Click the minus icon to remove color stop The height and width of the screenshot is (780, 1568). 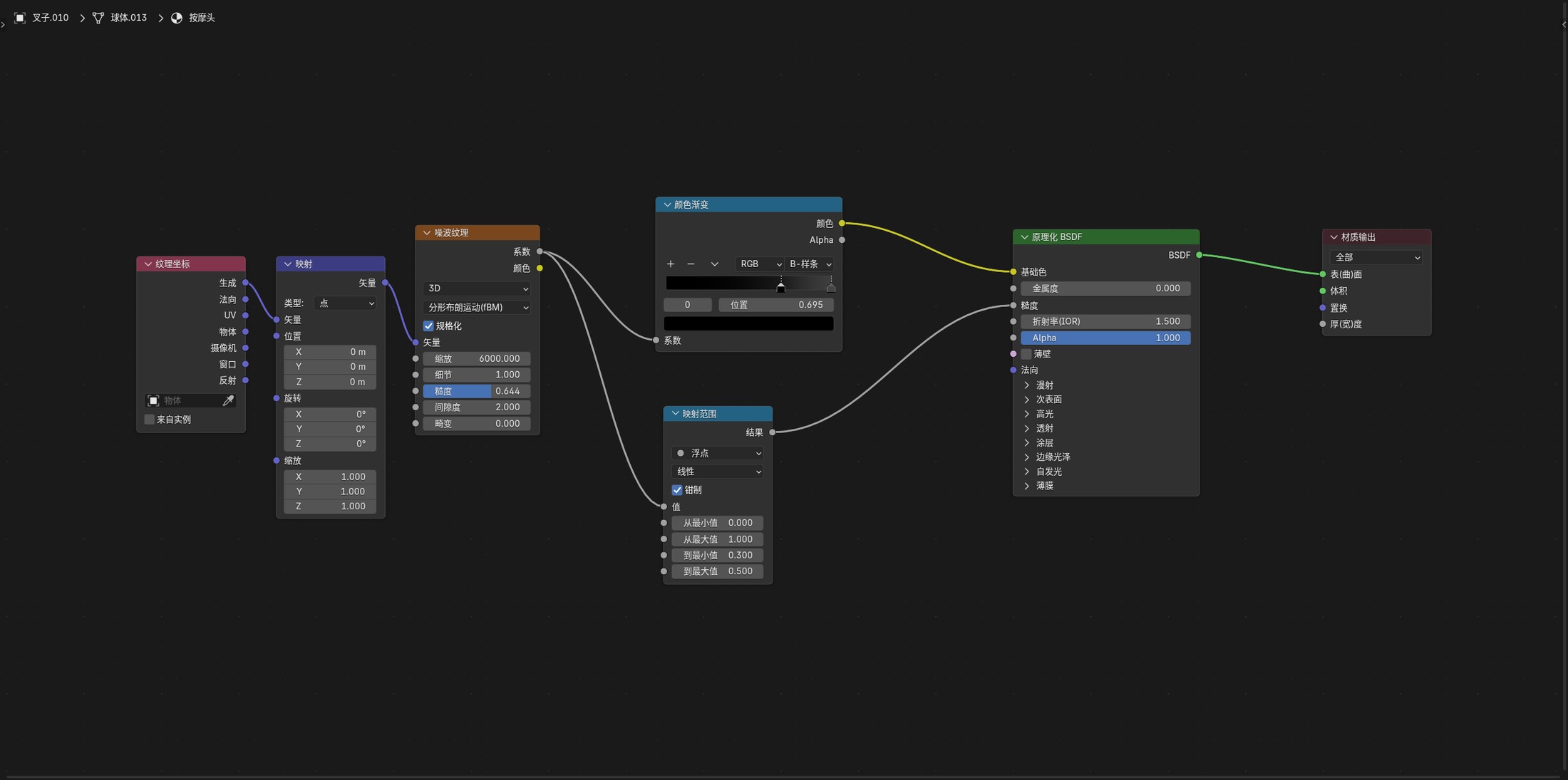[691, 264]
